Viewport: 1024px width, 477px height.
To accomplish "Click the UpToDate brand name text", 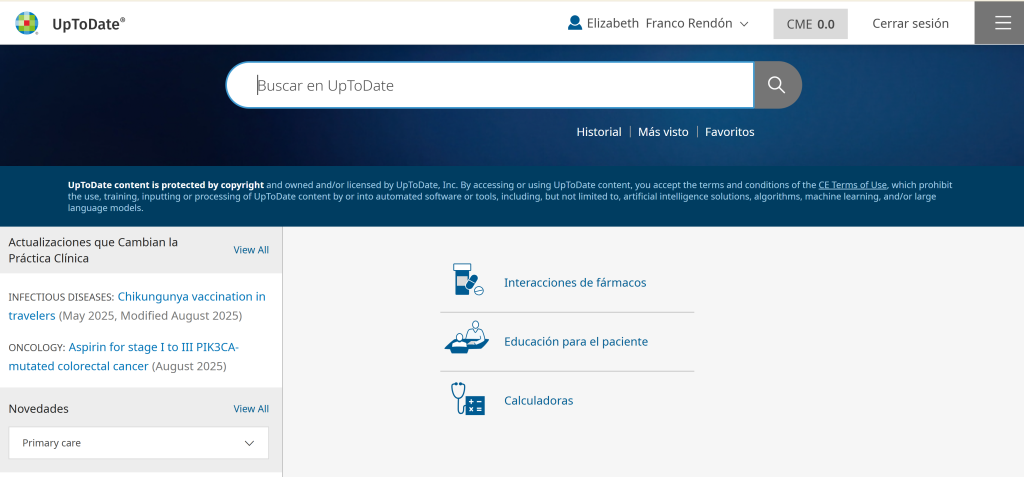I will point(88,24).
